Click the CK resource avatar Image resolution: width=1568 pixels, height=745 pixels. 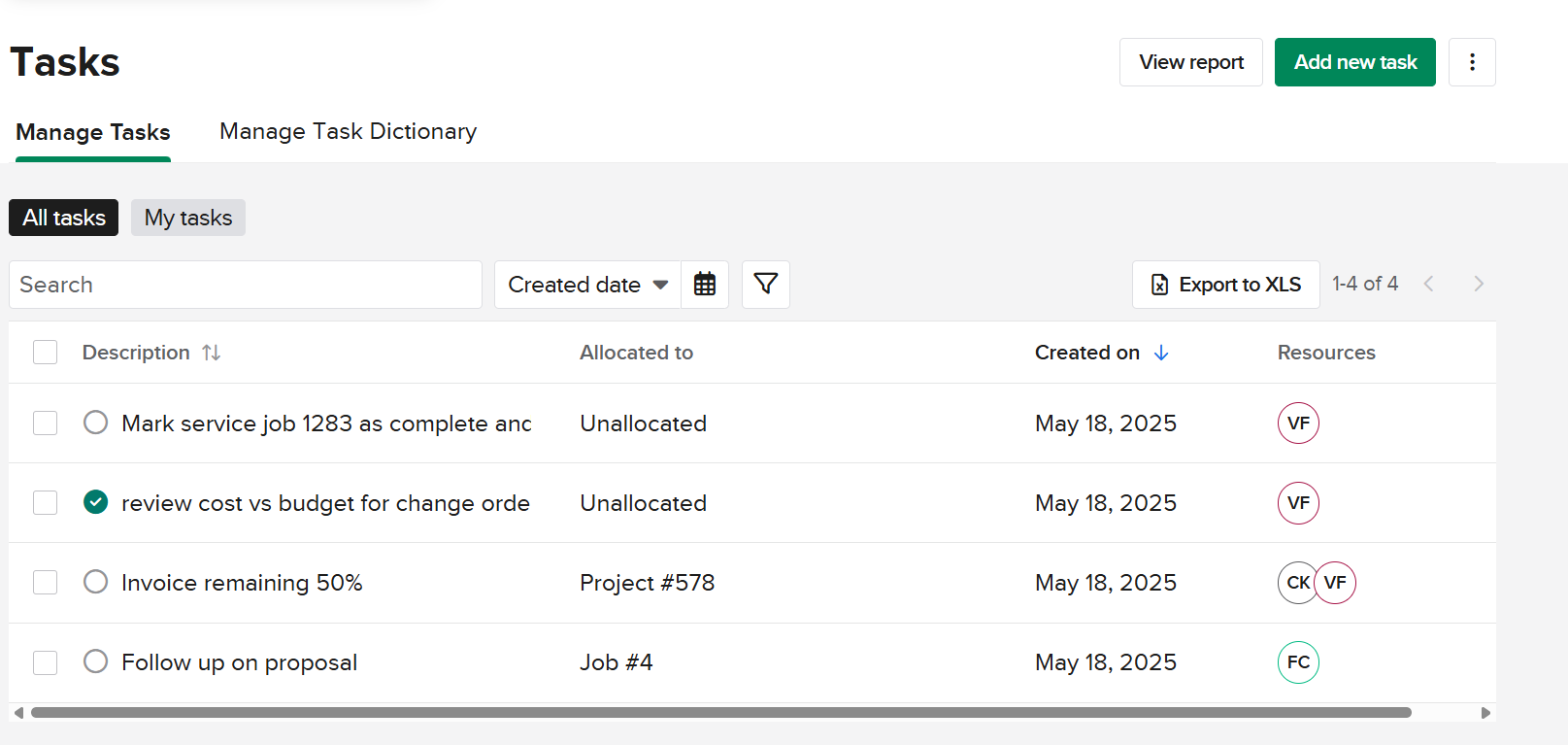(1295, 583)
